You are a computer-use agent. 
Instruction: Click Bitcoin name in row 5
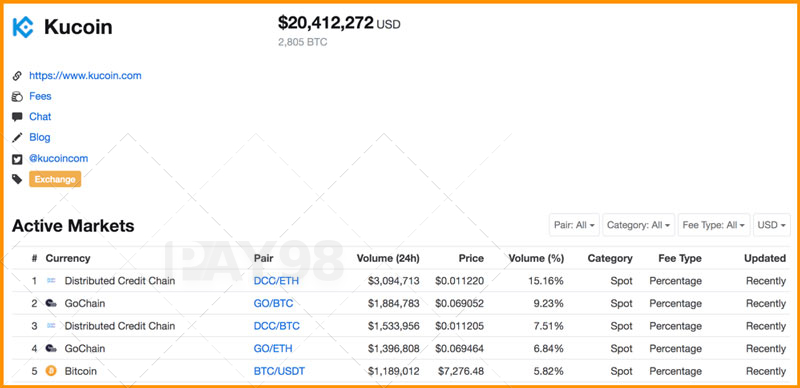coord(81,371)
